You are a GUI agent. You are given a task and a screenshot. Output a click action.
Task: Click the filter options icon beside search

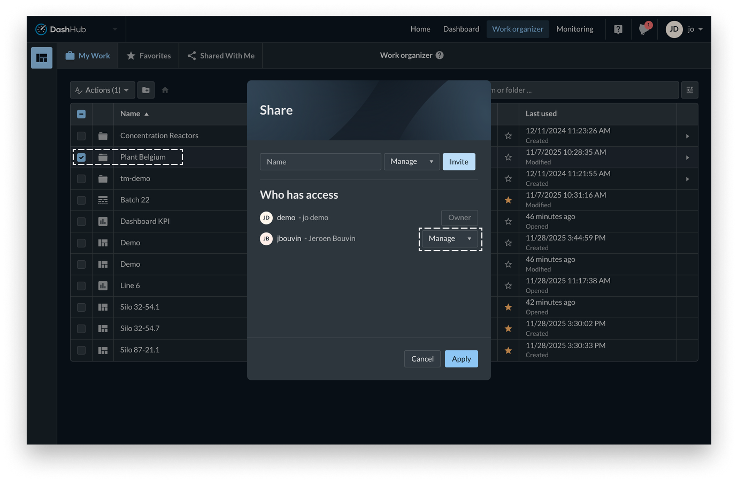pyautogui.click(x=689, y=90)
